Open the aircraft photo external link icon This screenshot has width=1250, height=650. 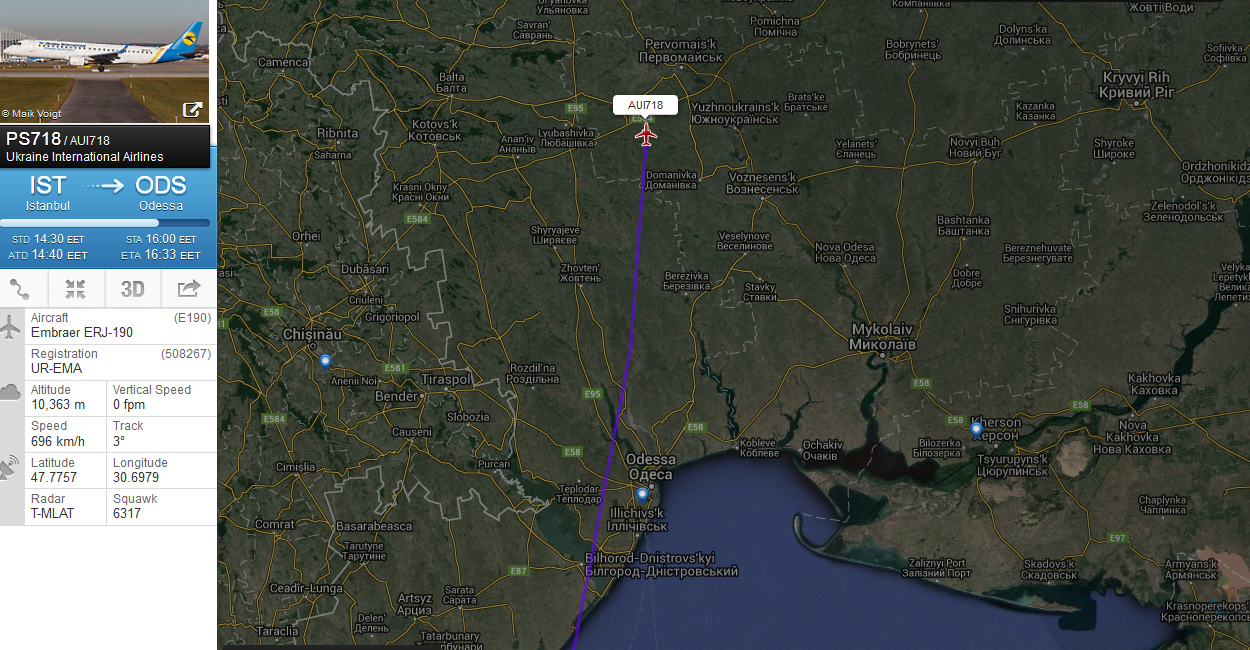pos(192,110)
